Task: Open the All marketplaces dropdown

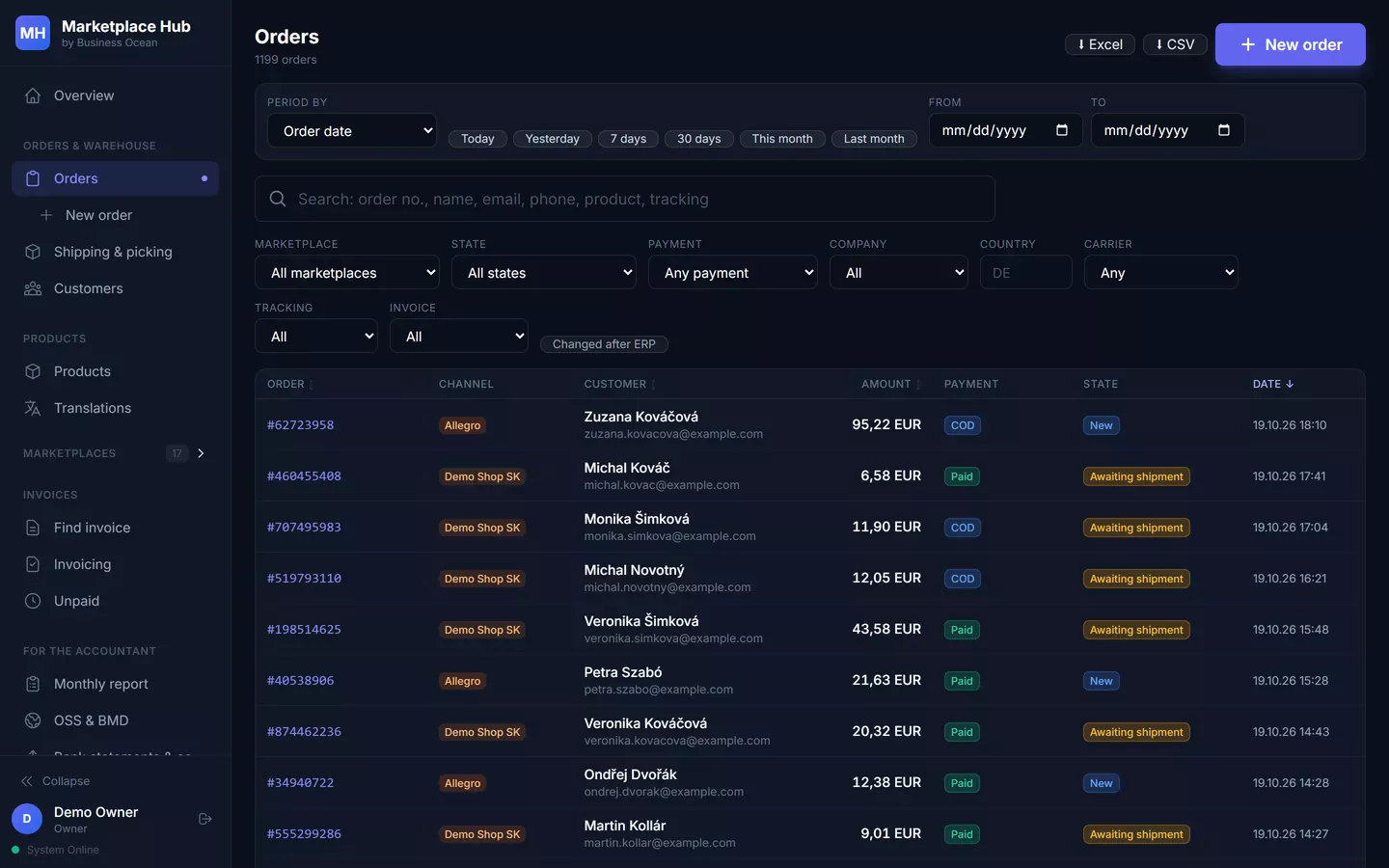Action: coord(347,272)
